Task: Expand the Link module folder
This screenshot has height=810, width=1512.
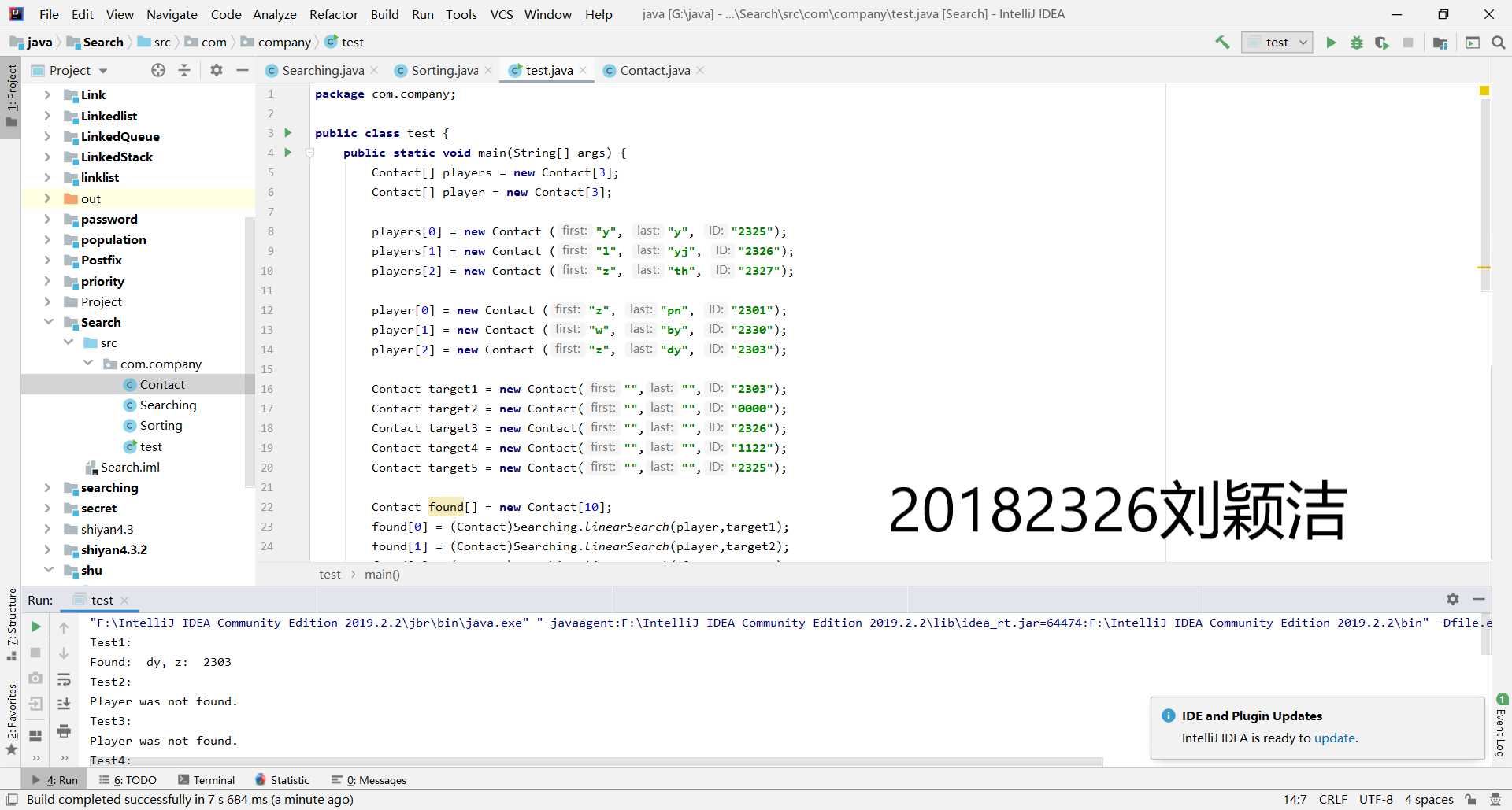Action: (x=48, y=94)
